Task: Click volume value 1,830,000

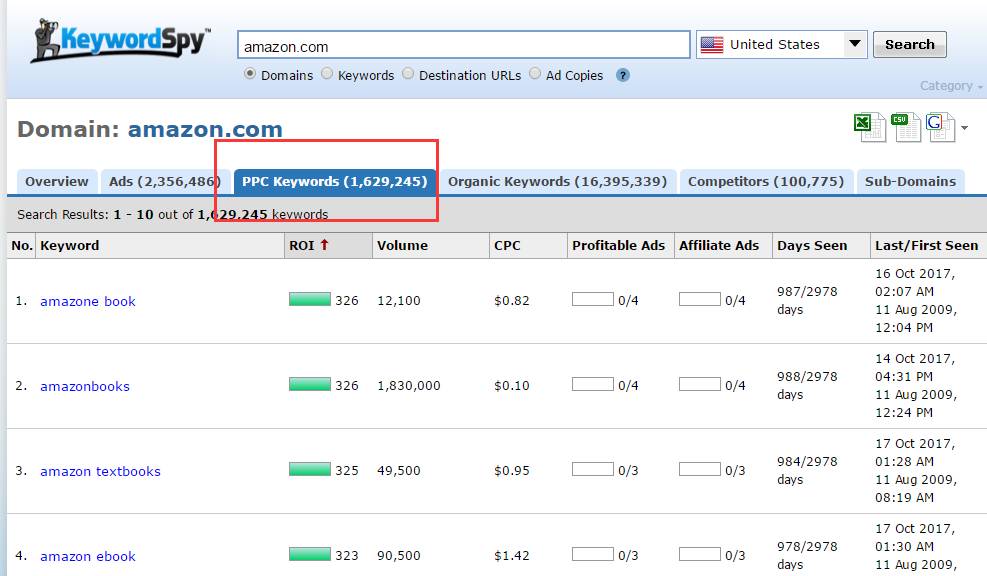Action: pyautogui.click(x=409, y=385)
